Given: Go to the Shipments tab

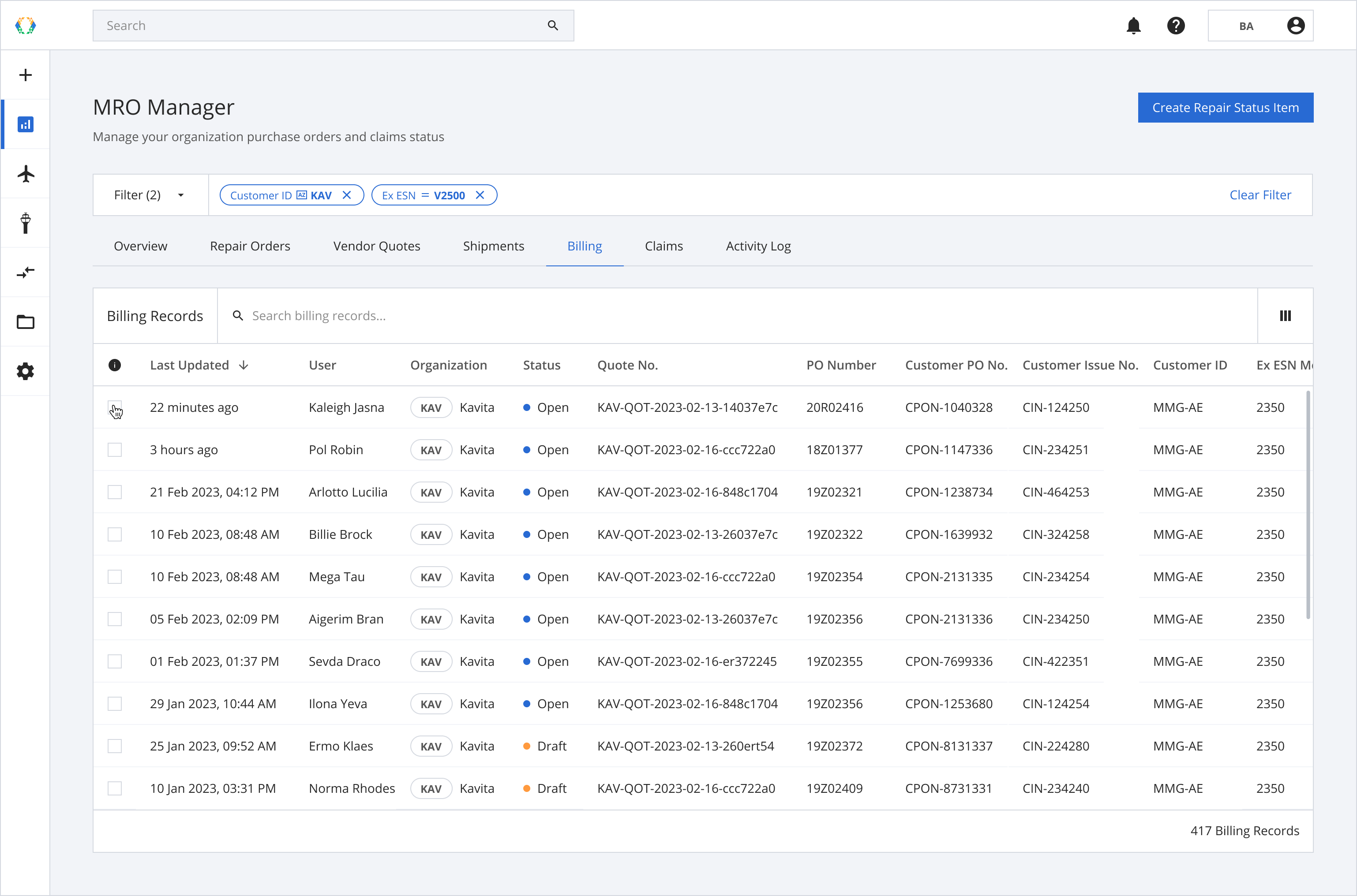Looking at the screenshot, I should point(493,246).
